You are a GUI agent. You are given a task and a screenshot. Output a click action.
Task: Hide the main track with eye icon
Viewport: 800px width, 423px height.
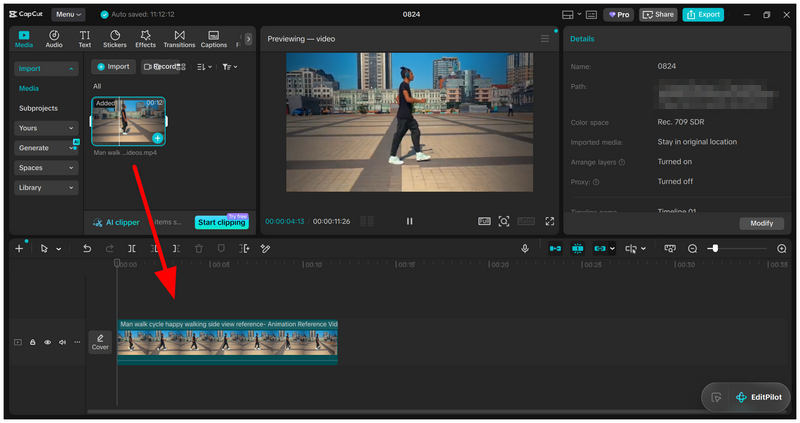[x=47, y=342]
